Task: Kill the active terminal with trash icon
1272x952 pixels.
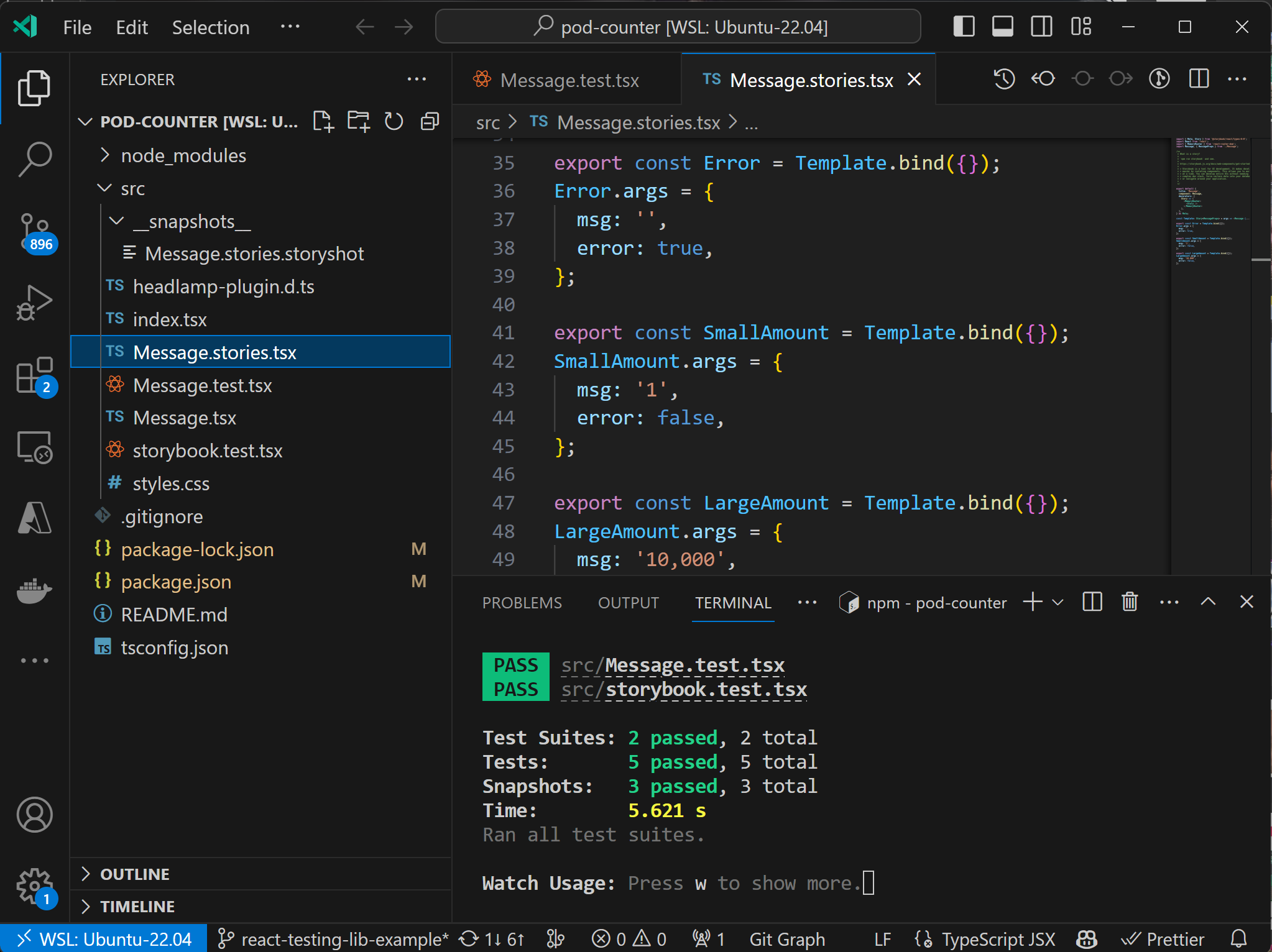Action: [1130, 601]
